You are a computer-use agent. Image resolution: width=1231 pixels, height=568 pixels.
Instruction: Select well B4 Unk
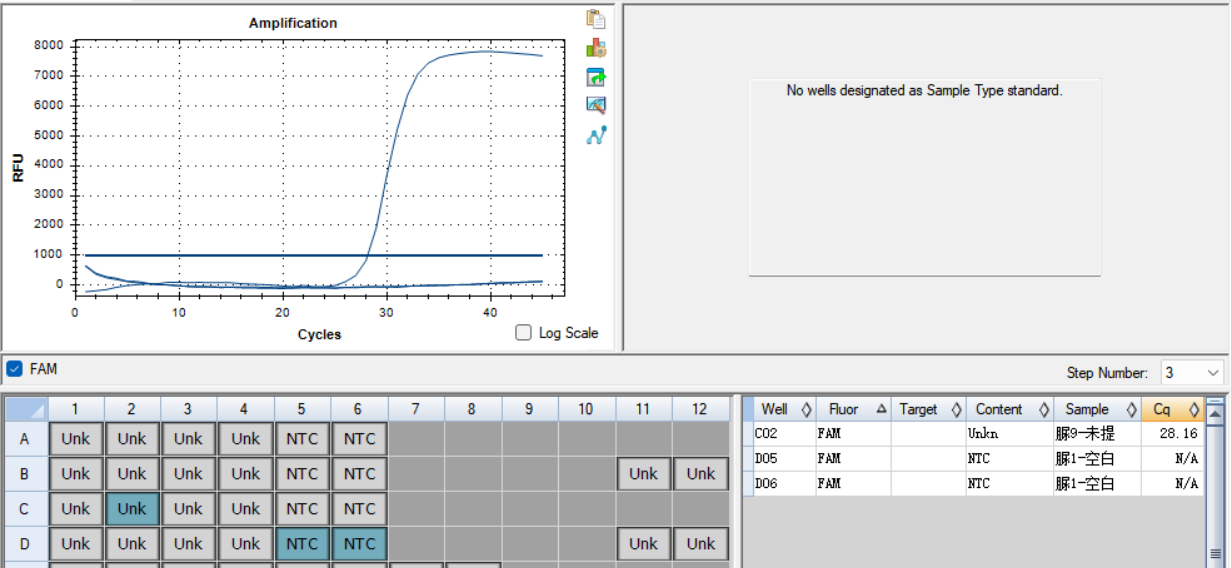tap(245, 474)
